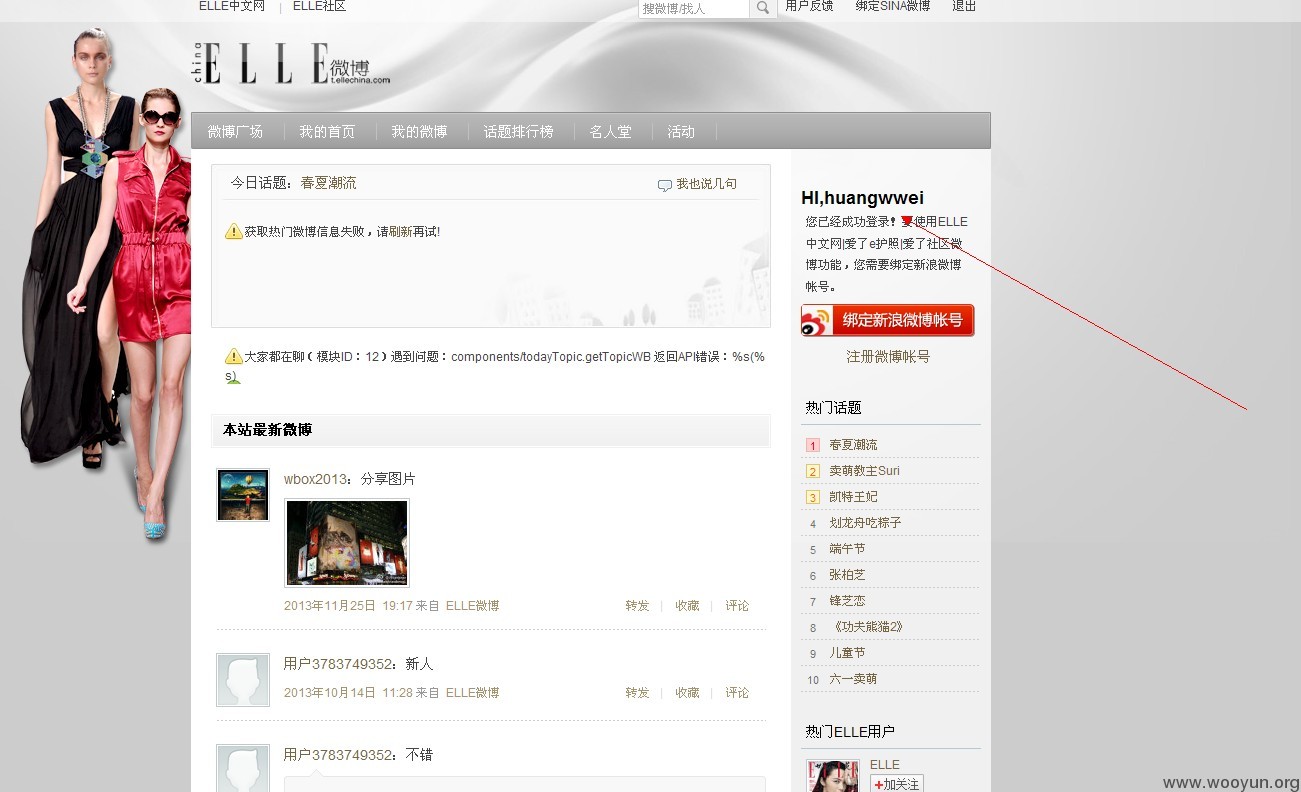Image resolution: width=1301 pixels, height=792 pixels.
Task: Open the 活动 nav tab
Action: click(681, 131)
